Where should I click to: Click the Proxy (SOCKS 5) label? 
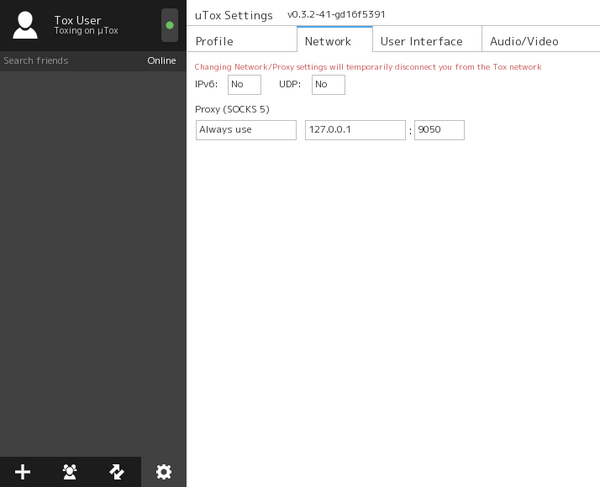tap(232, 109)
